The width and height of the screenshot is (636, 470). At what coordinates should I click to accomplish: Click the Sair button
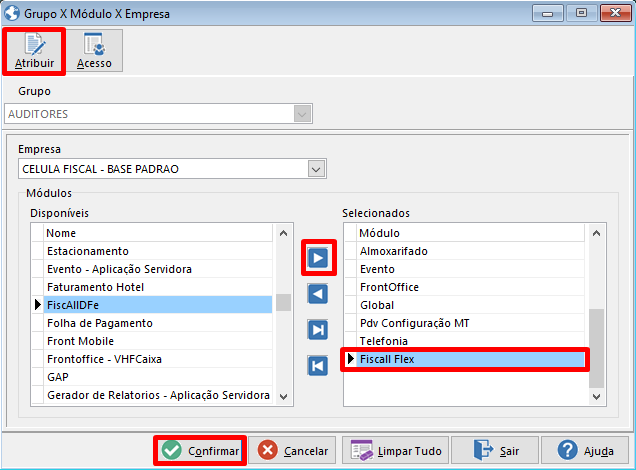(495, 451)
